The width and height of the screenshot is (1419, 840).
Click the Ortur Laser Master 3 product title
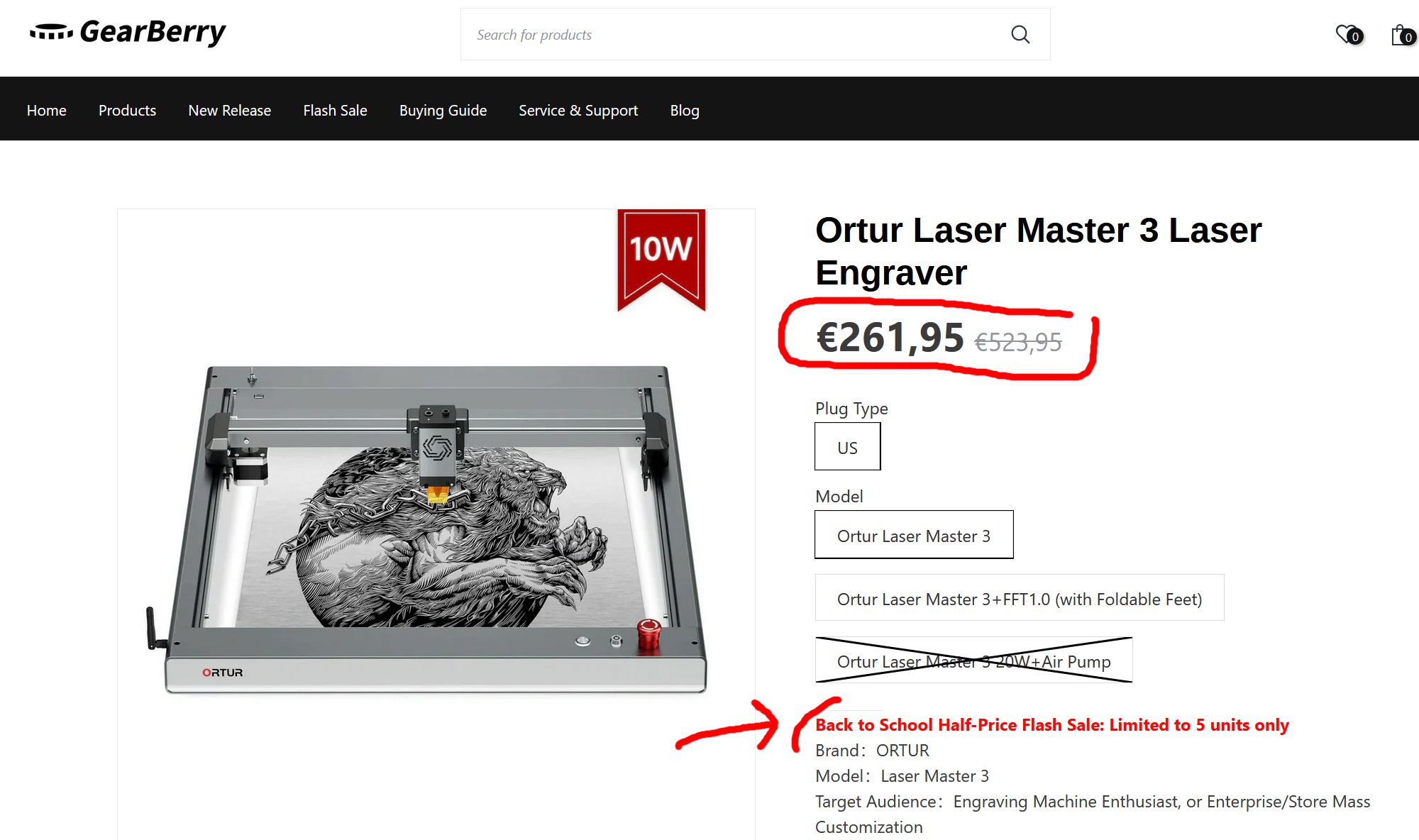point(1038,251)
